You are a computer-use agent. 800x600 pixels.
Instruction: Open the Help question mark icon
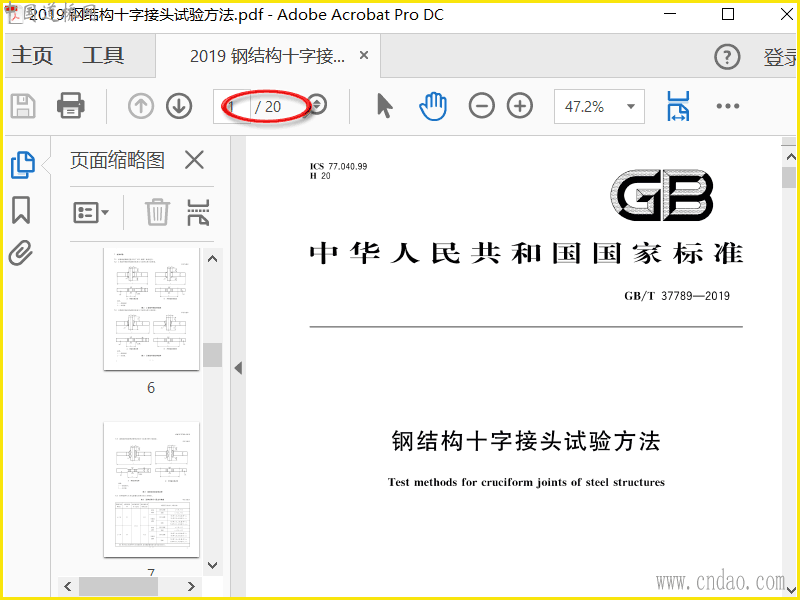pyautogui.click(x=727, y=57)
